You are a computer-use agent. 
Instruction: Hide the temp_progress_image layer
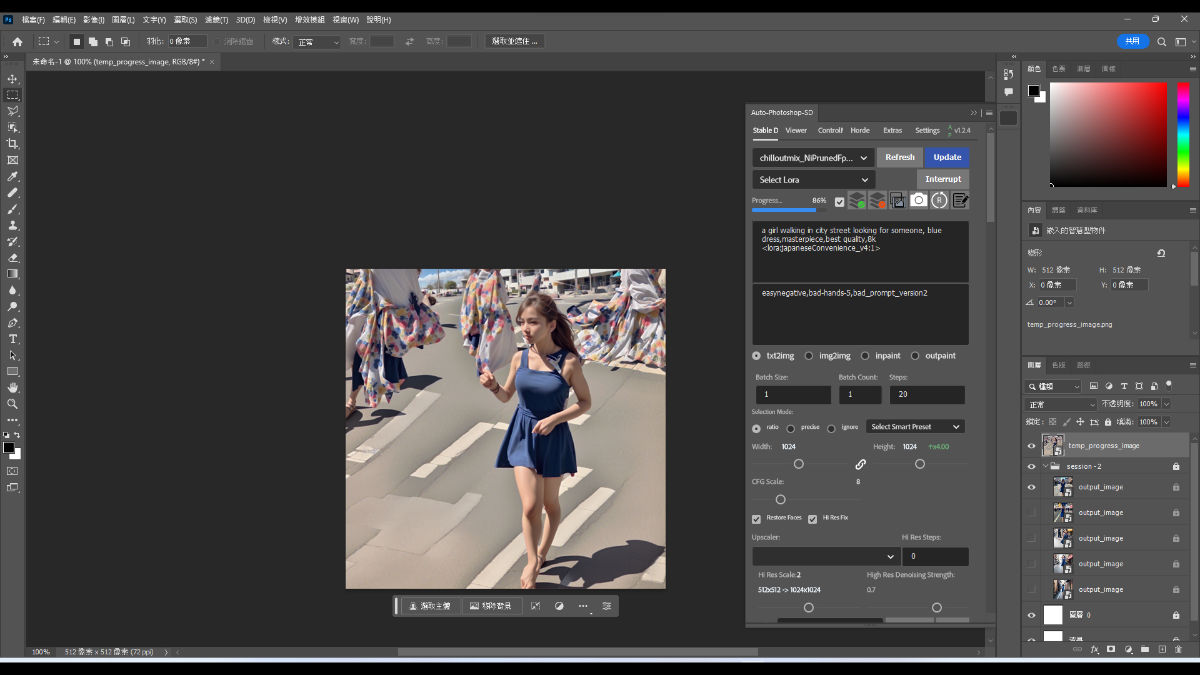[x=1032, y=446]
